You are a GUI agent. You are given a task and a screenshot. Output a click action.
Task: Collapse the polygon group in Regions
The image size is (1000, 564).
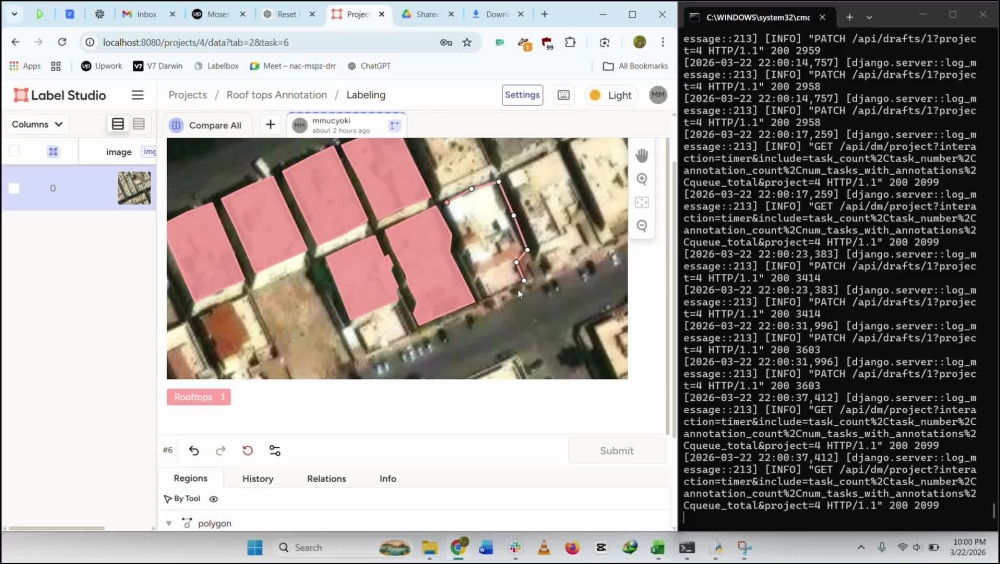tap(169, 523)
